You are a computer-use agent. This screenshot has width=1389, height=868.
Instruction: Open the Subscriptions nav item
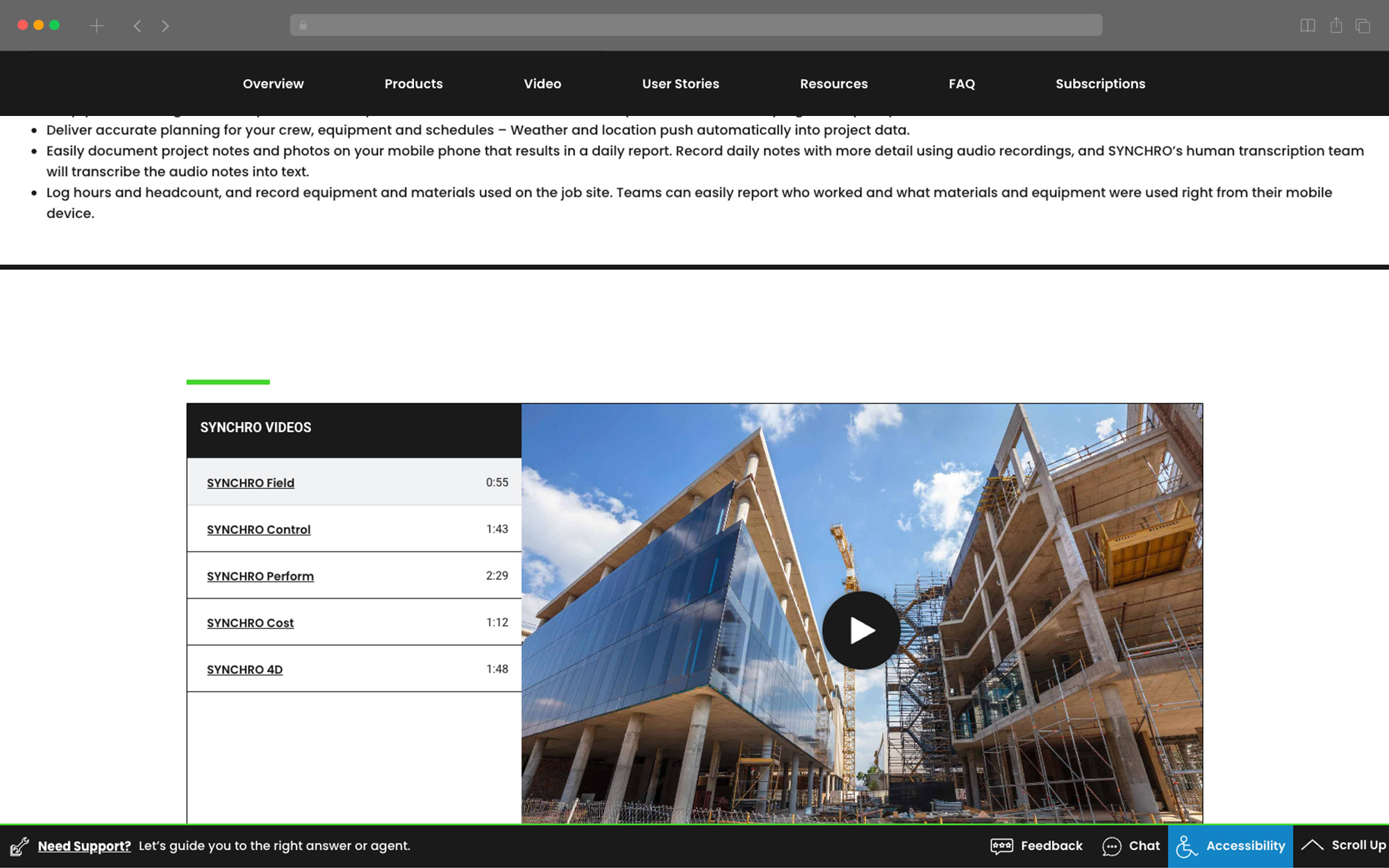[1100, 83]
